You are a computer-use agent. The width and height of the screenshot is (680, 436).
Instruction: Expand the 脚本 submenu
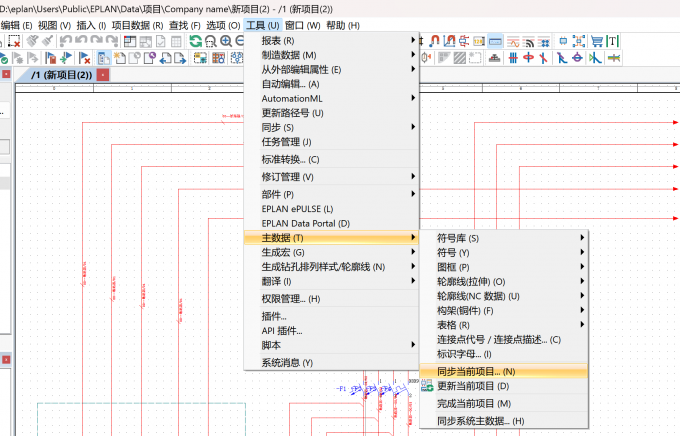332,345
